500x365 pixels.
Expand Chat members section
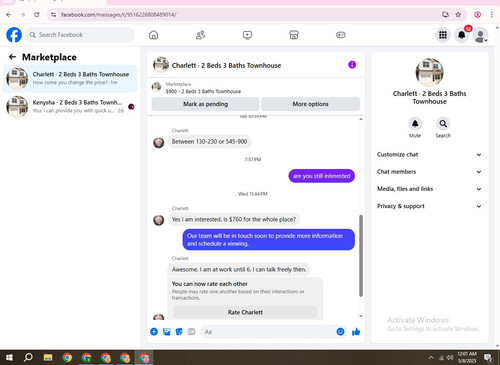429,172
